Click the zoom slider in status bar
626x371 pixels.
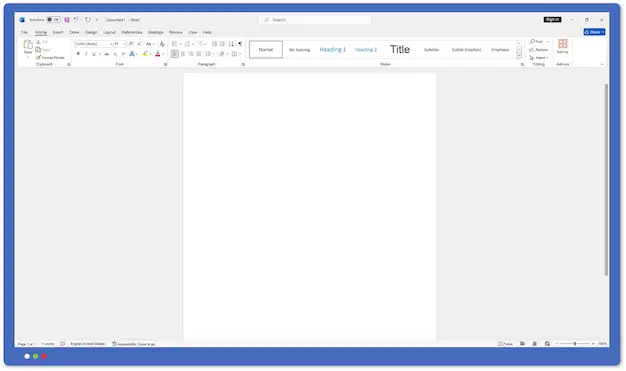click(x=575, y=343)
